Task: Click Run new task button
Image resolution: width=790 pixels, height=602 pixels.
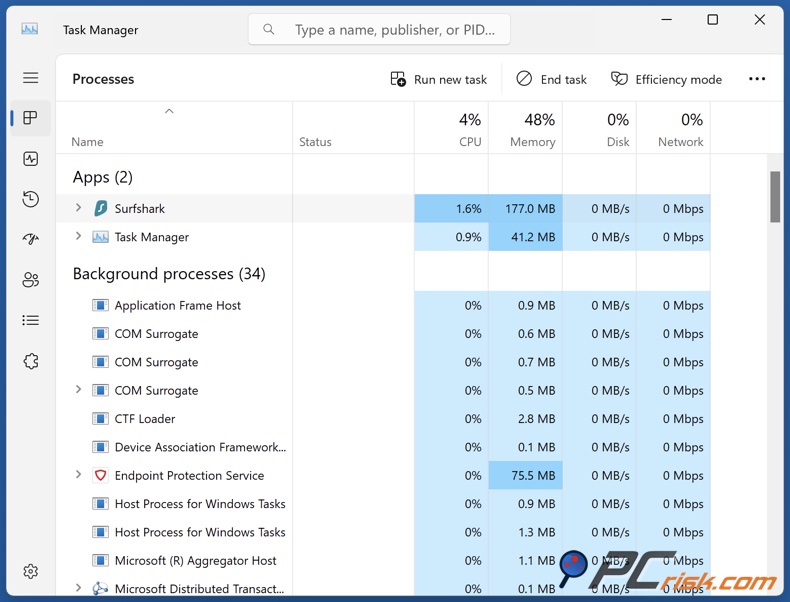Action: click(x=439, y=79)
